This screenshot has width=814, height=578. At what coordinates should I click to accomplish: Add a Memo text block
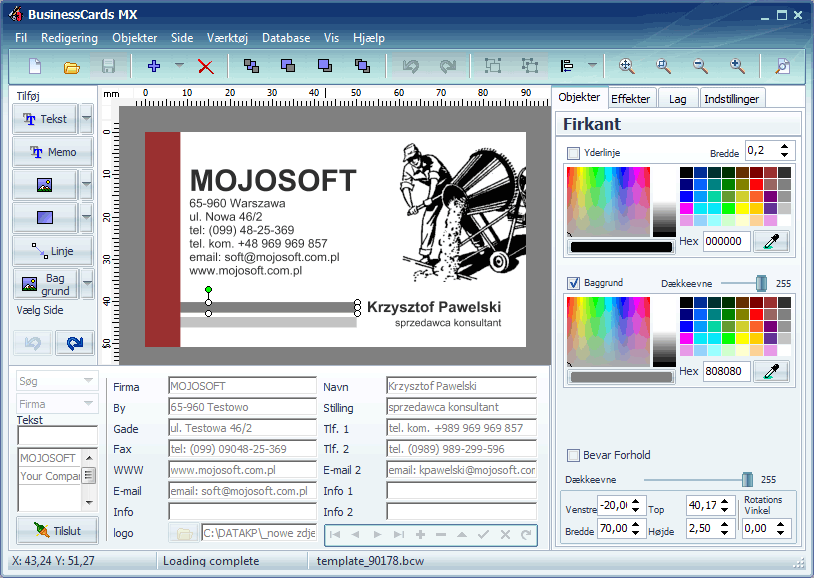tap(53, 152)
